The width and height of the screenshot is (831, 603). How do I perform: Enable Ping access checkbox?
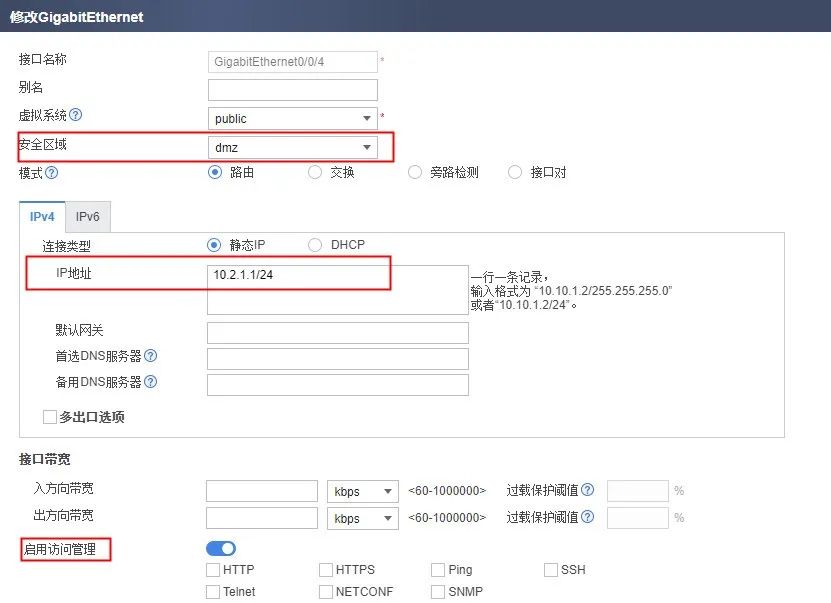438,570
